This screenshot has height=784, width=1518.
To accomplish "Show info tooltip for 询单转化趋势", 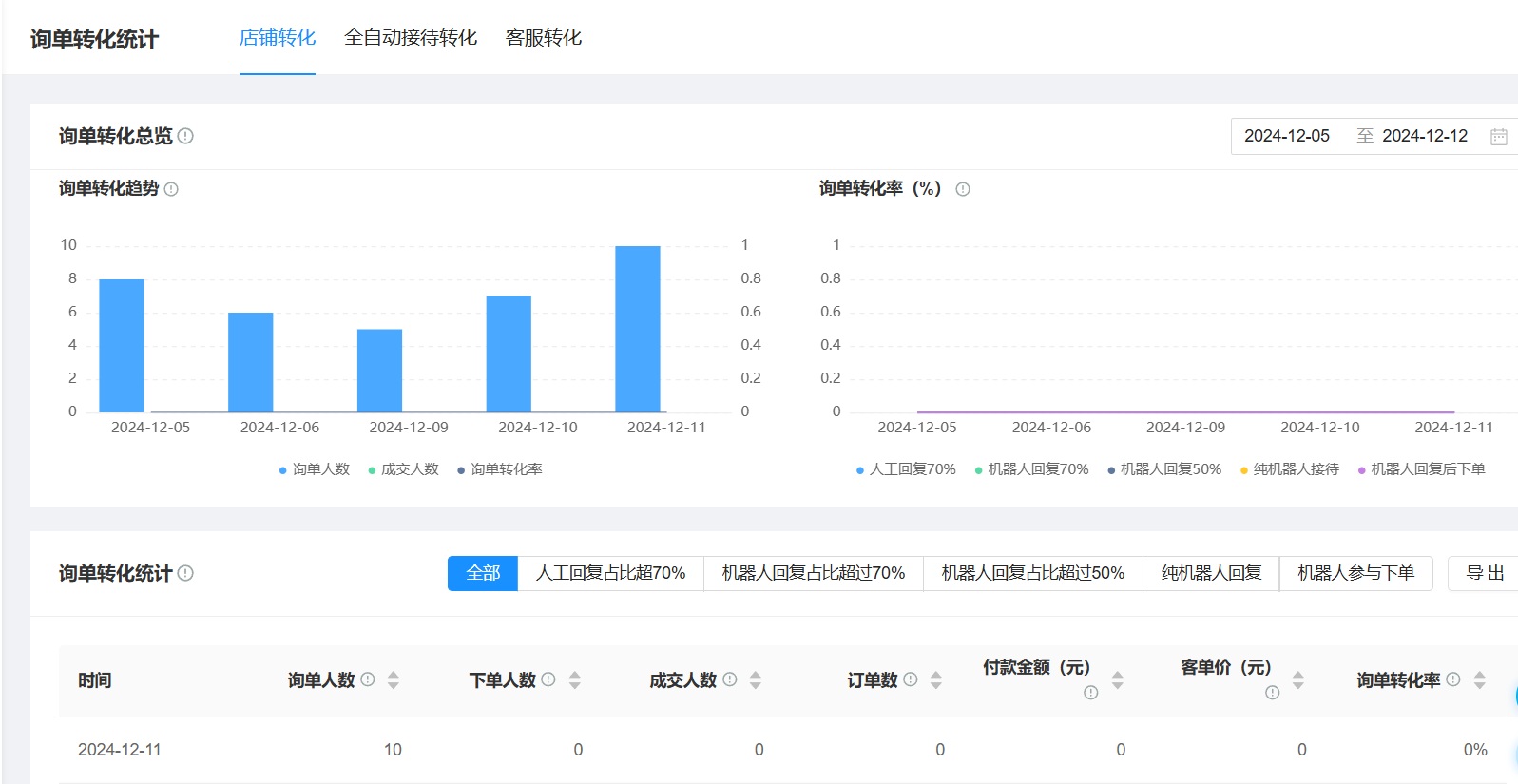I will (x=171, y=189).
